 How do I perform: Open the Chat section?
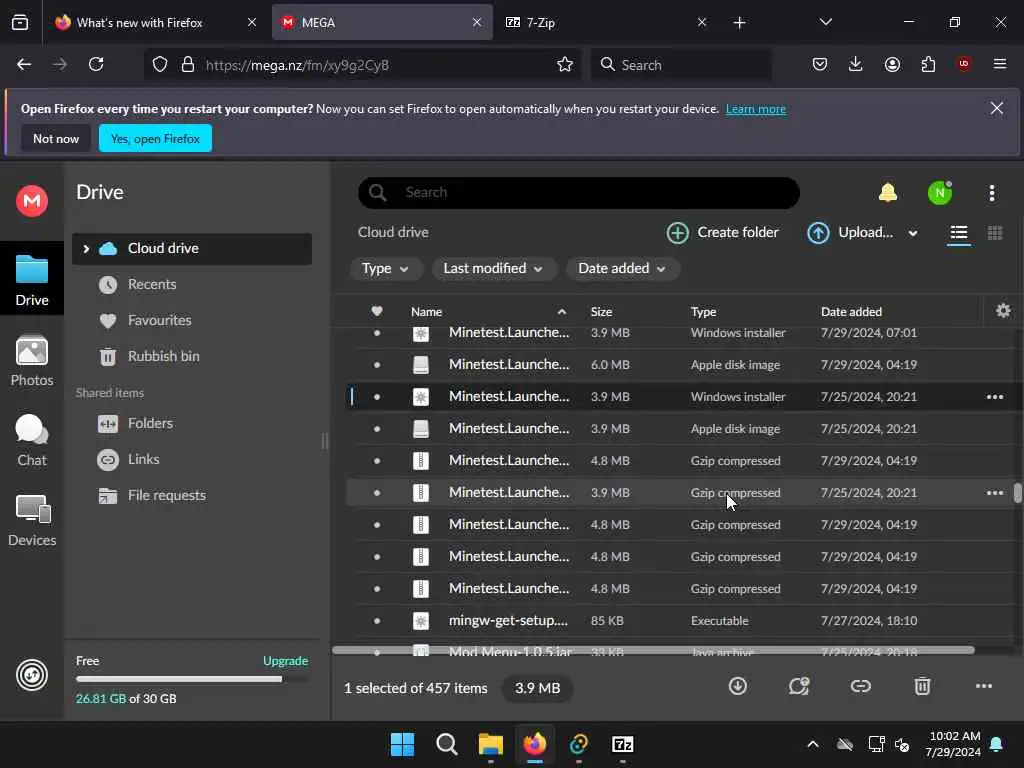click(32, 440)
